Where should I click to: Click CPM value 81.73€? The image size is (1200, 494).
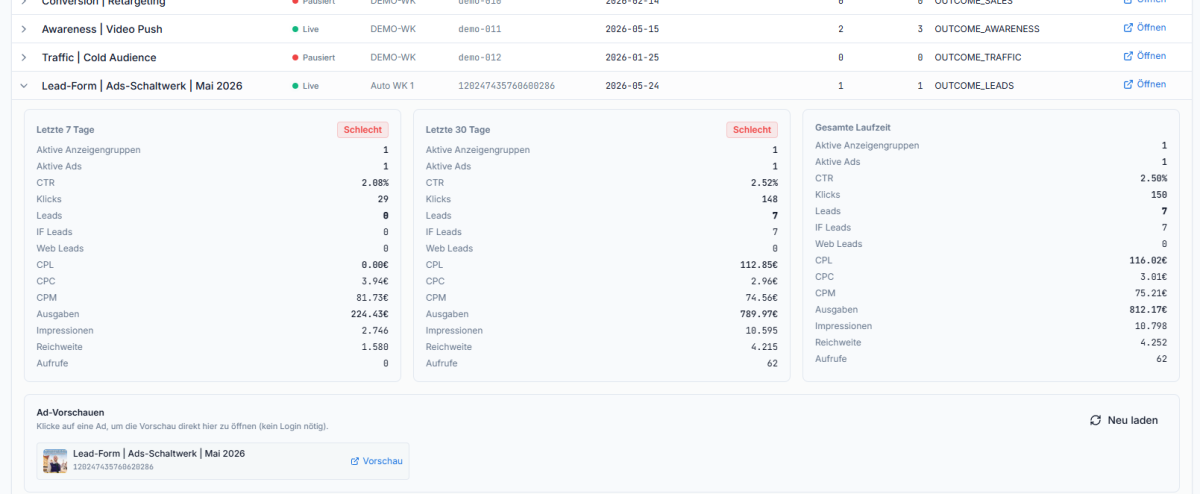pos(372,298)
